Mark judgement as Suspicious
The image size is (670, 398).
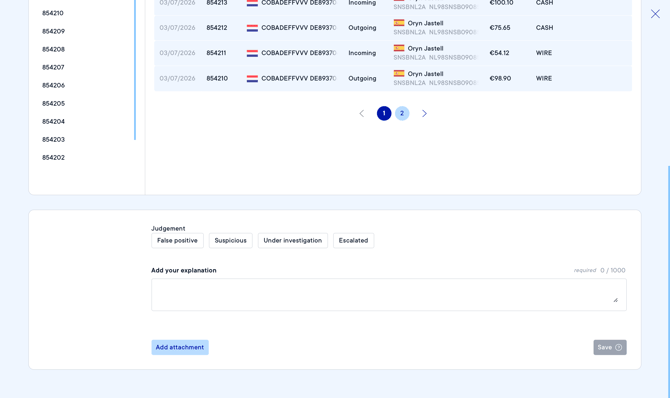coord(231,240)
